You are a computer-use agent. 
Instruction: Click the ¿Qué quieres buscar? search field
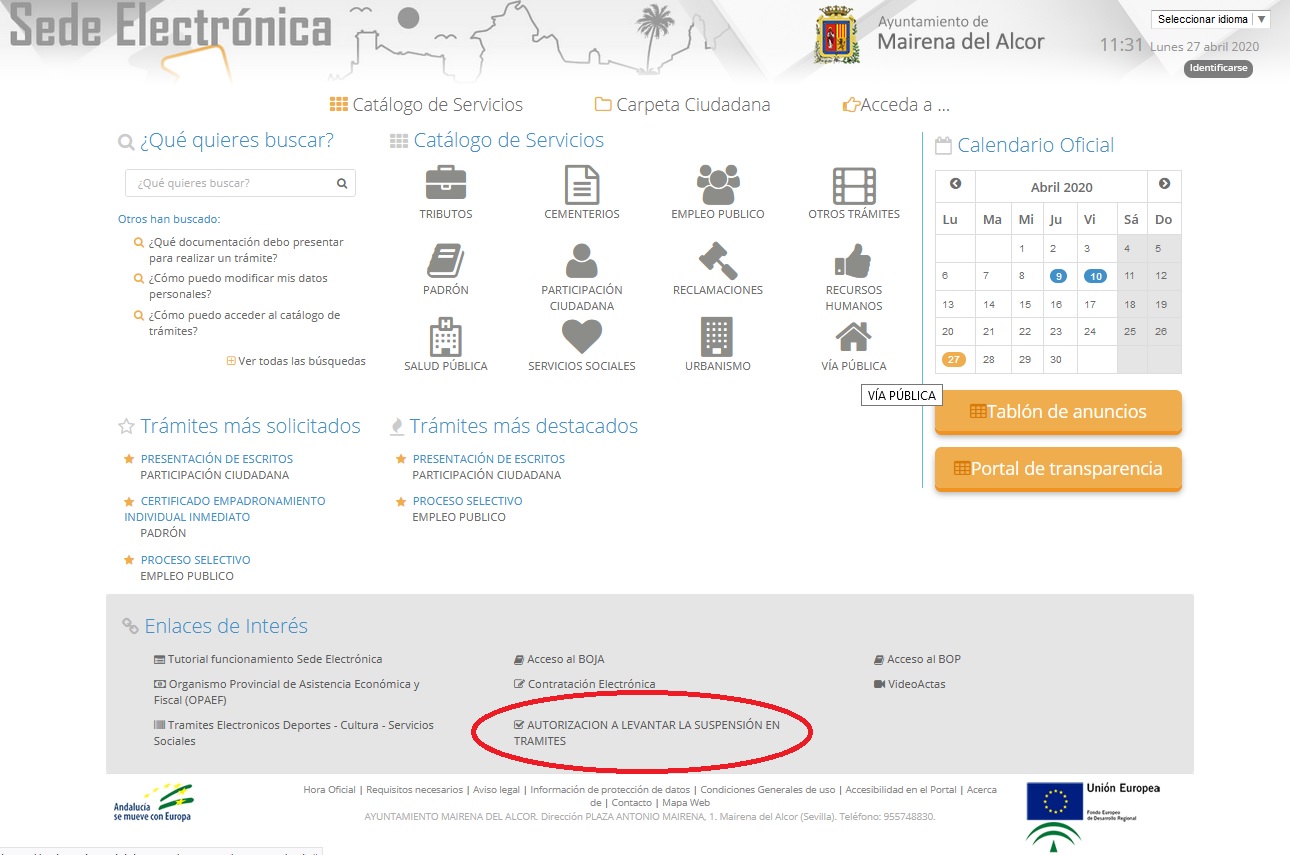point(230,184)
